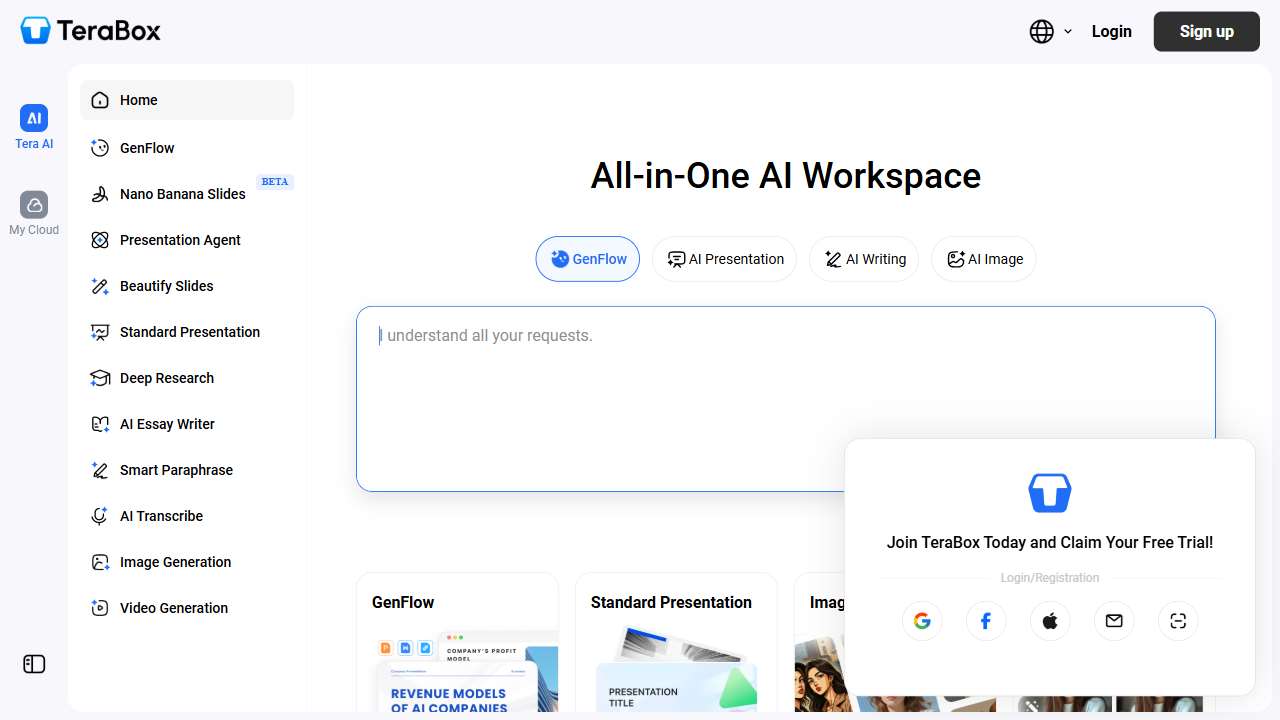Toggle the sidebar collapse icon

tap(34, 664)
